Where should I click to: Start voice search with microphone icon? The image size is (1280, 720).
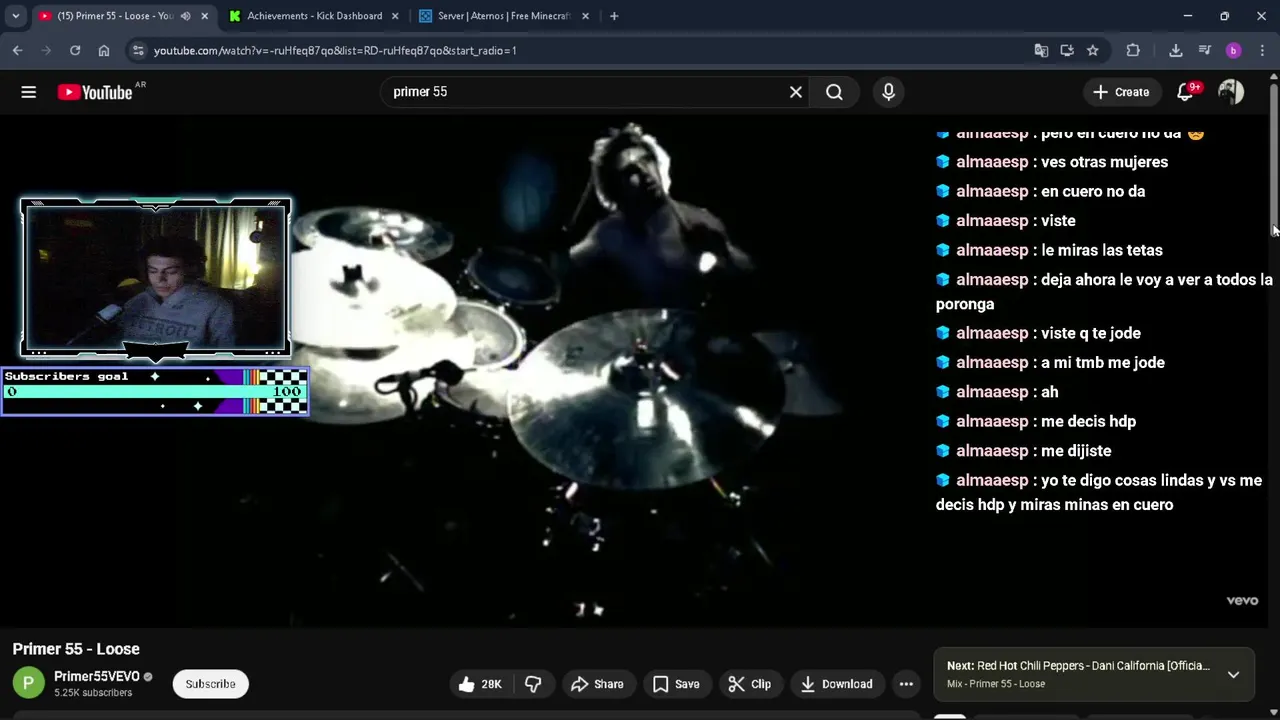coord(888,92)
